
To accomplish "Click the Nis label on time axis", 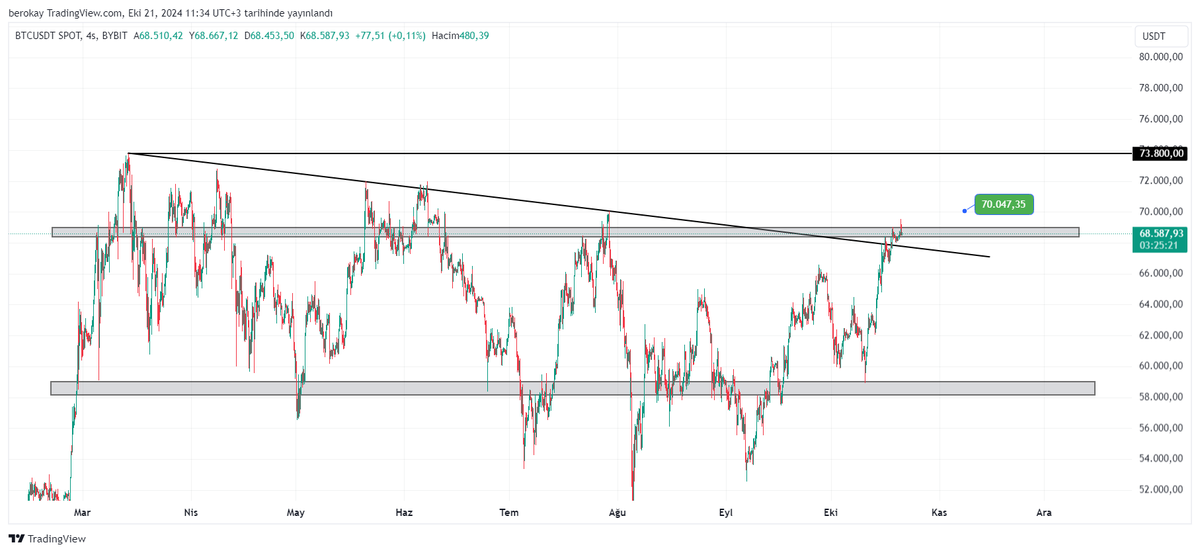I will point(190,512).
